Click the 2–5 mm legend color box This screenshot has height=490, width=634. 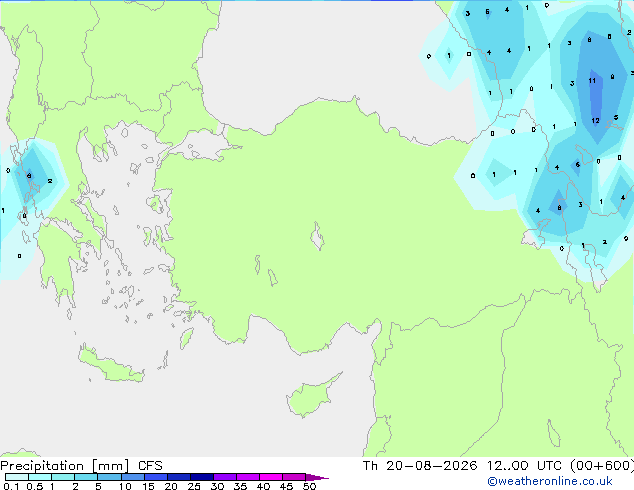point(86,477)
